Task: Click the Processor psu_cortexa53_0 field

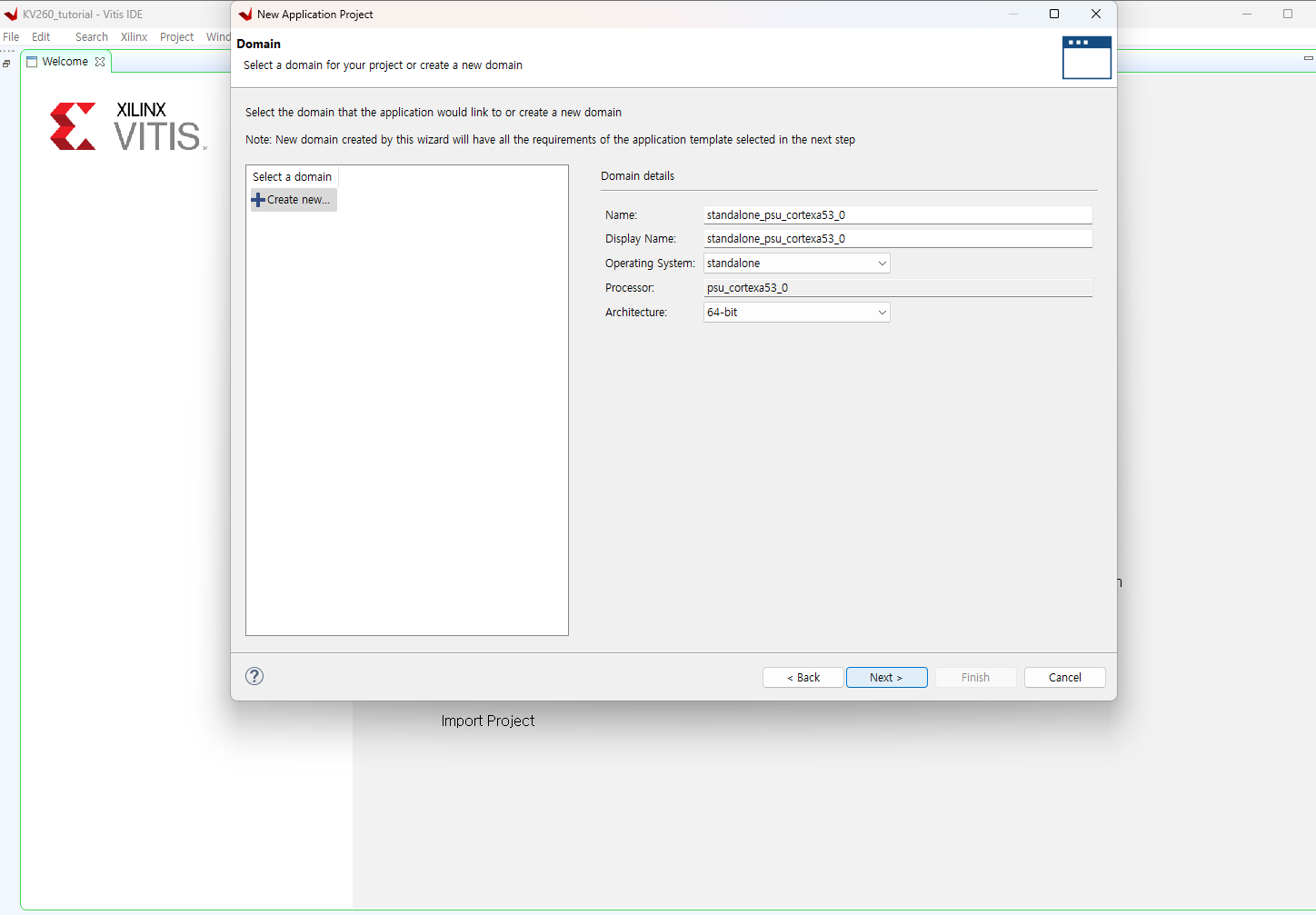Action: pos(898,288)
